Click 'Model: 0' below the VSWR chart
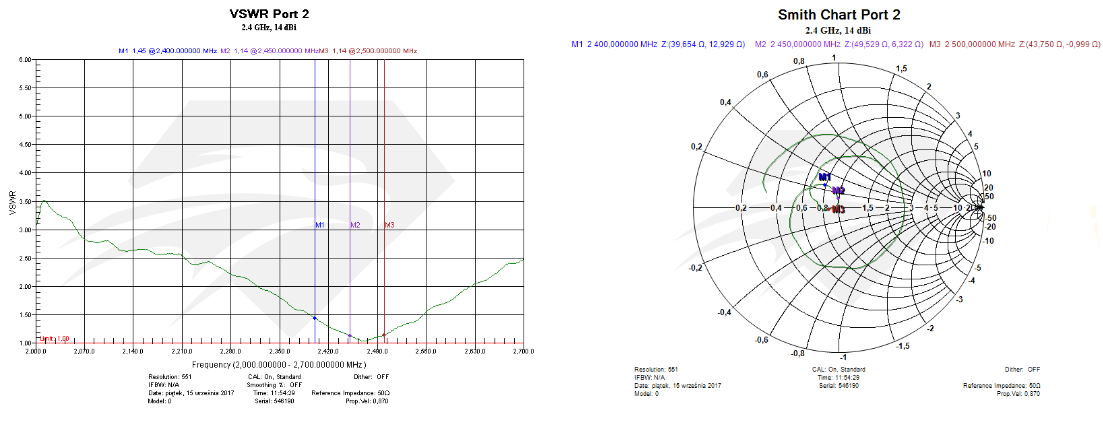 click(x=160, y=401)
